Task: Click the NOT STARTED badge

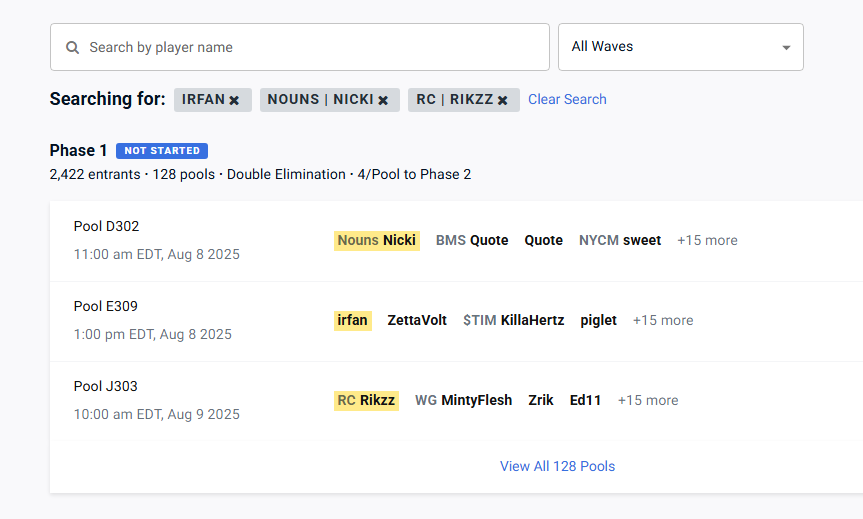Action: (162, 151)
